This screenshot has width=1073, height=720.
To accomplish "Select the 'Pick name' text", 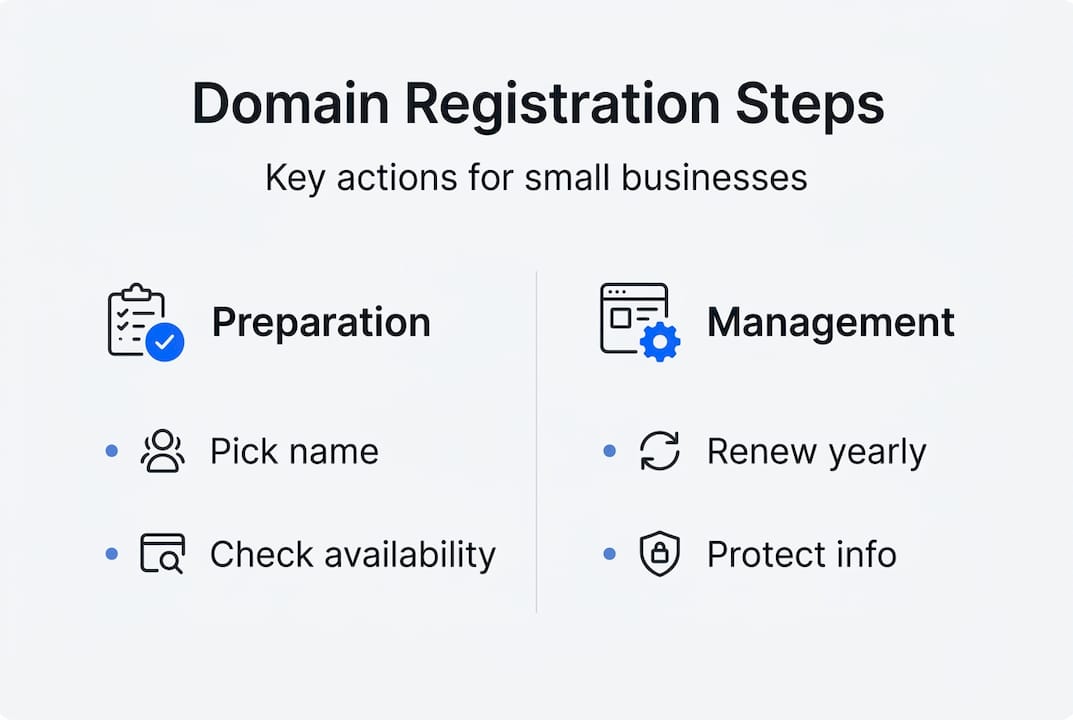I will point(294,451).
